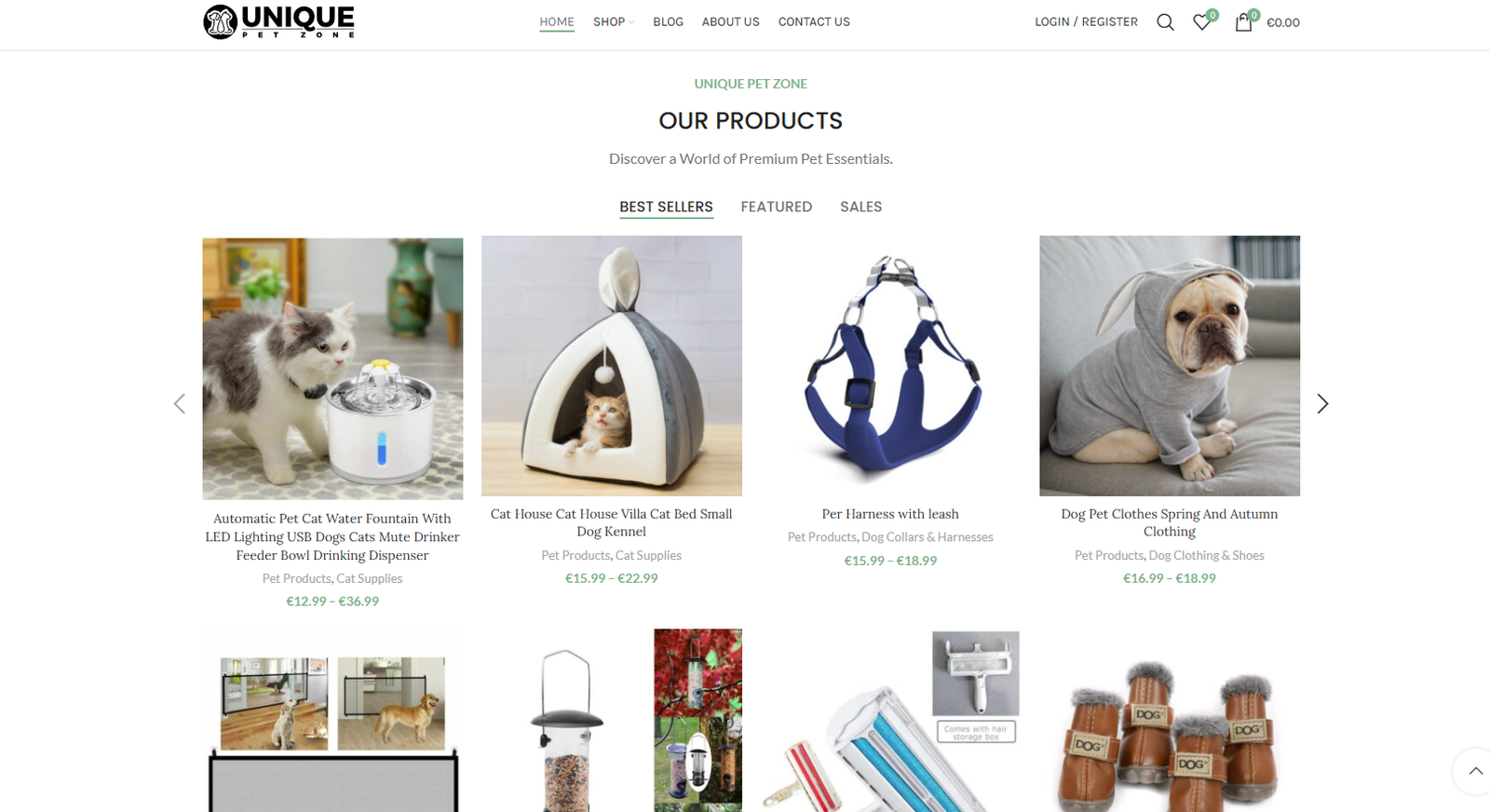Click the Login / Register link
This screenshot has height=812, width=1490.
click(1086, 21)
